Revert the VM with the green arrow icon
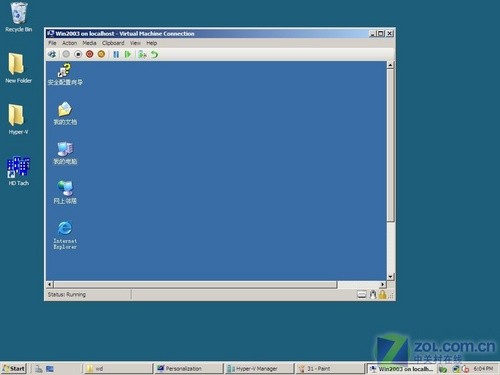Image resolution: width=500 pixels, height=375 pixels. coord(154,54)
